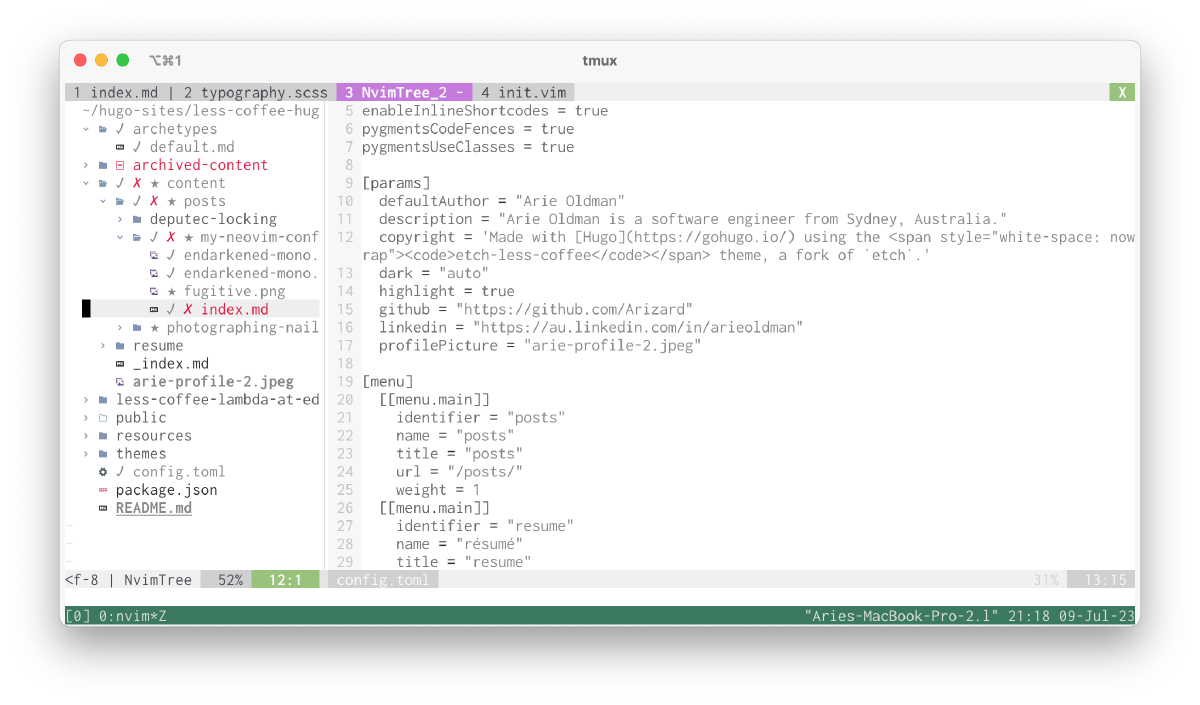Click the gear icon beside config.toml
The width and height of the screenshot is (1200, 705).
click(x=103, y=472)
